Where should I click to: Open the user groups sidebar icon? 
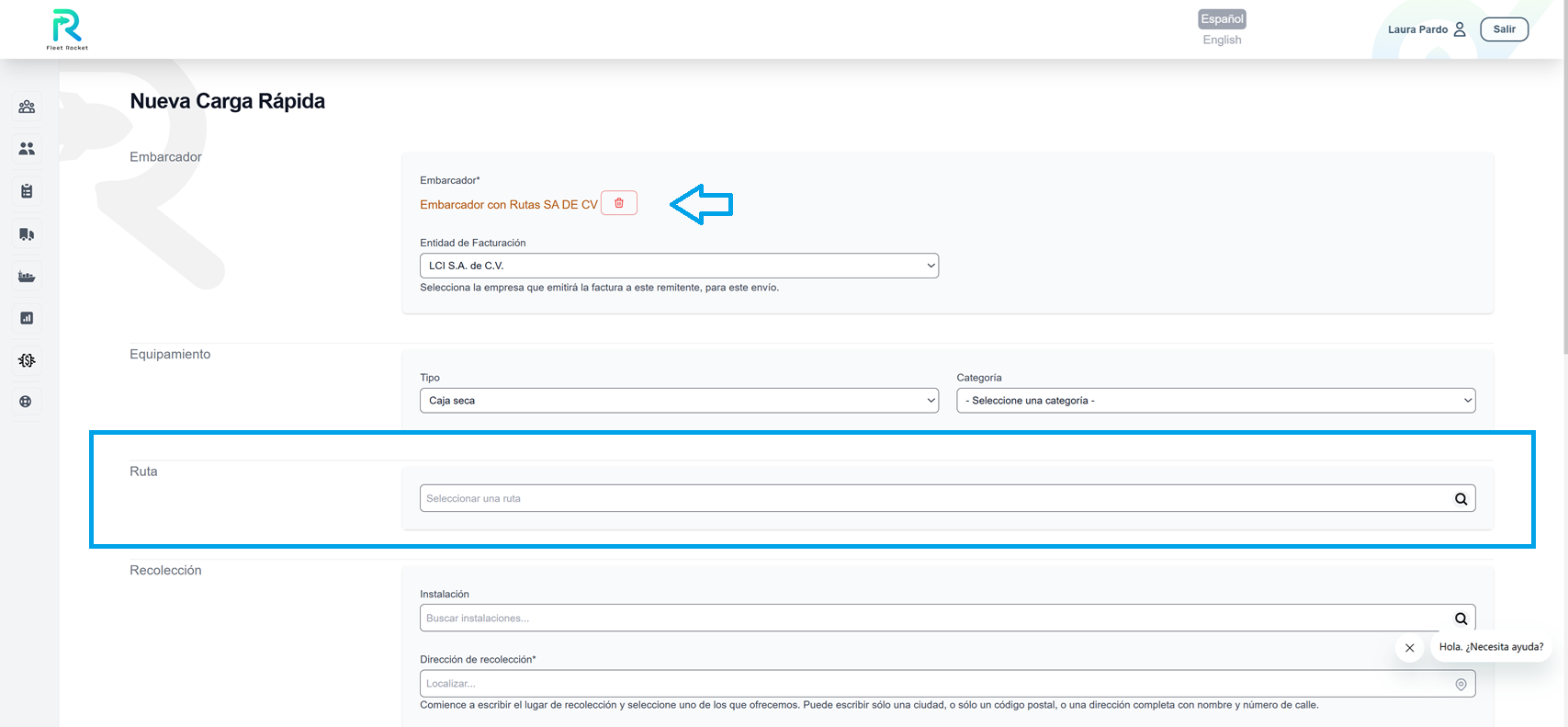(27, 107)
